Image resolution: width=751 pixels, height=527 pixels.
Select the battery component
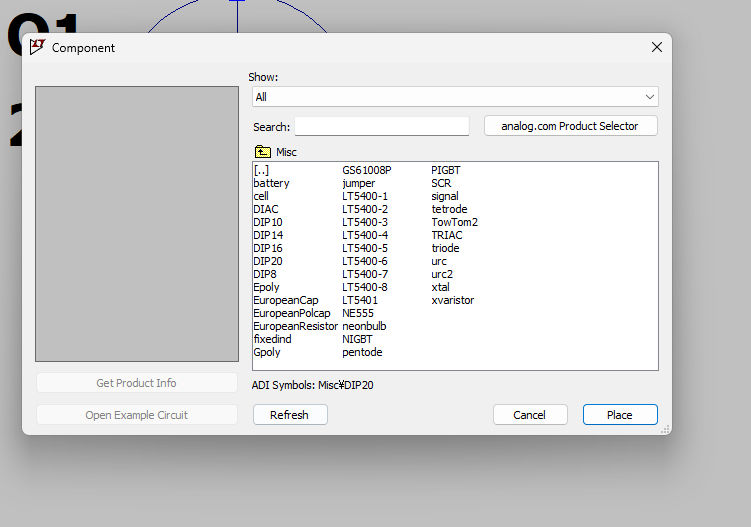[x=271, y=184]
